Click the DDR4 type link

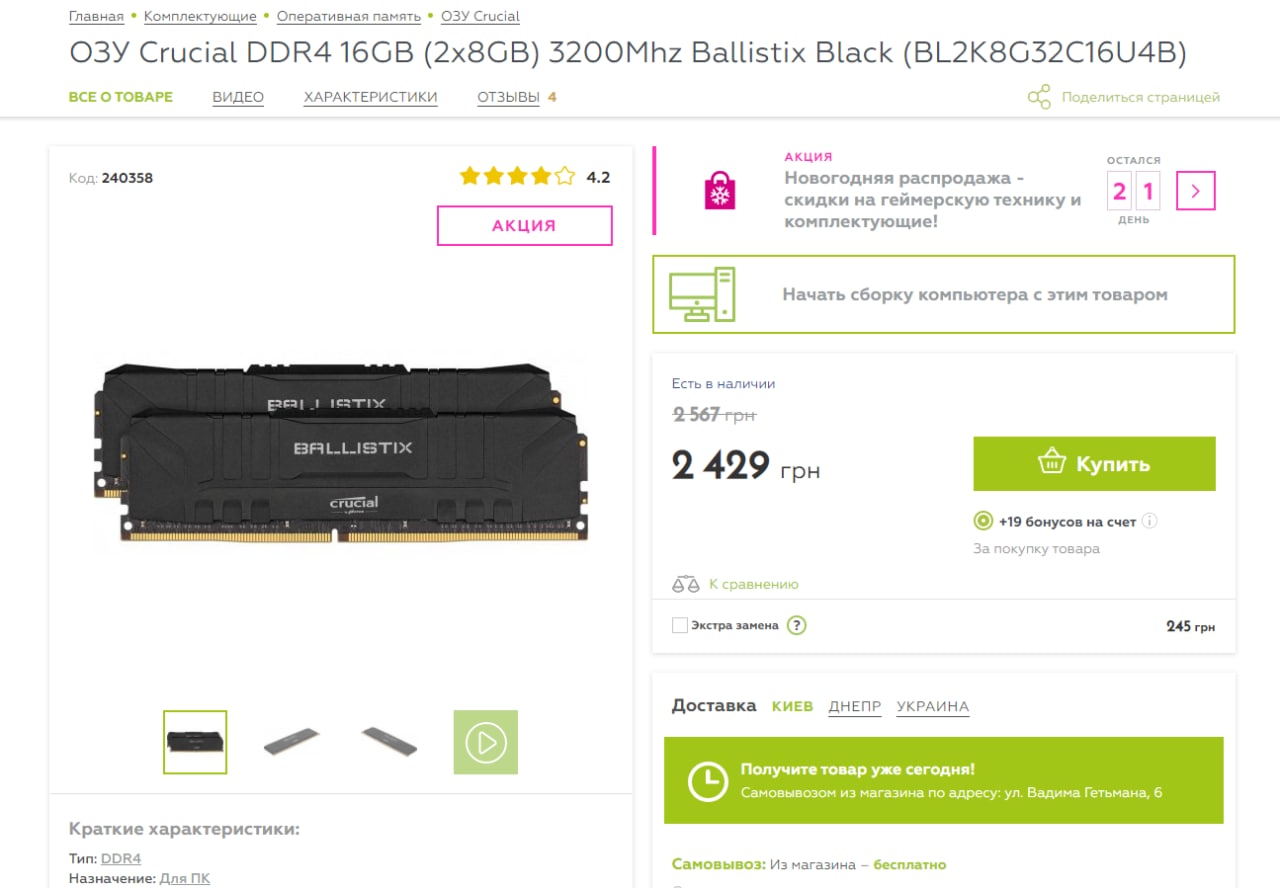pyautogui.click(x=121, y=858)
